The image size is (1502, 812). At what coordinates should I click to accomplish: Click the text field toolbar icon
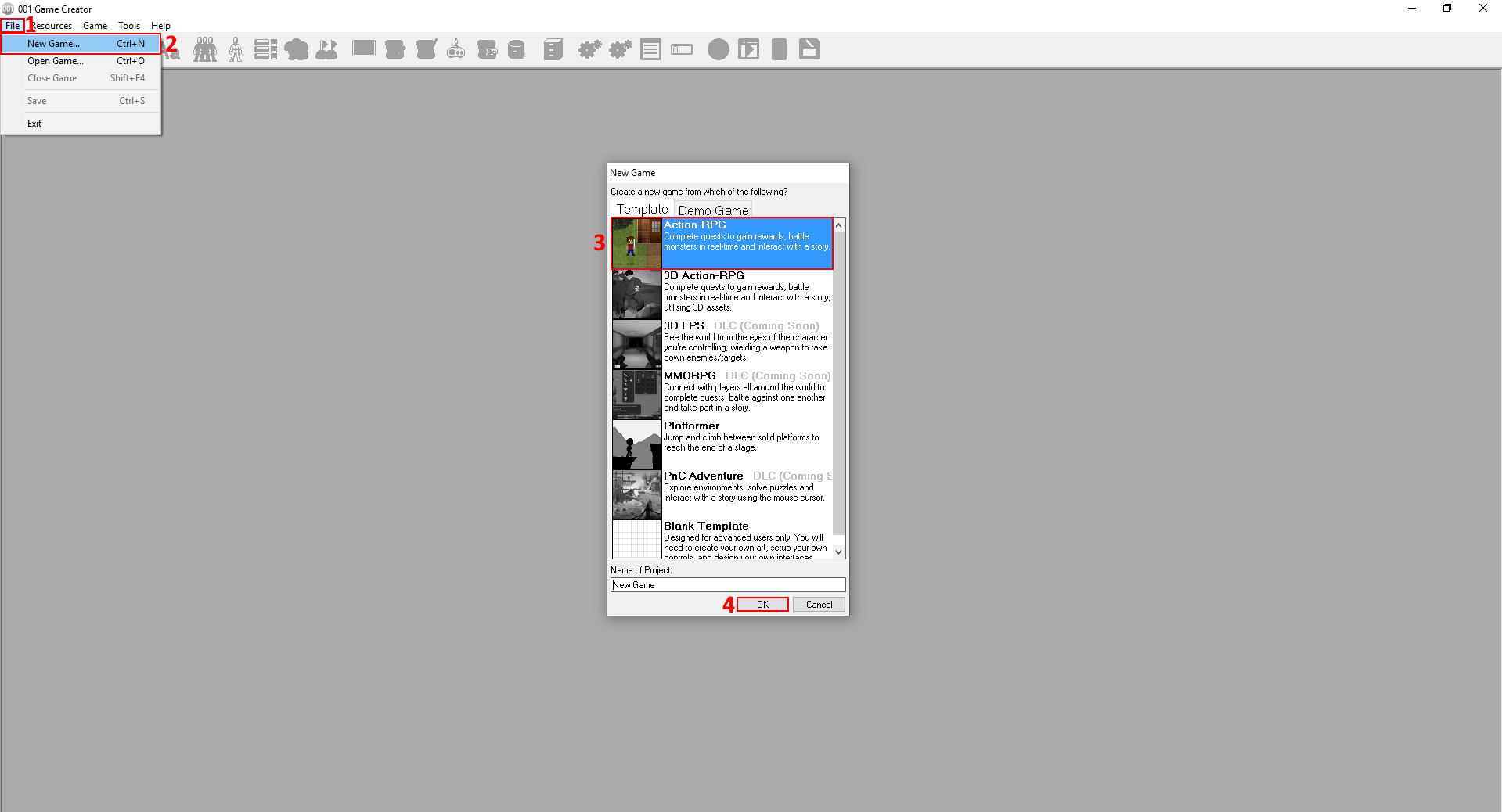click(682, 49)
